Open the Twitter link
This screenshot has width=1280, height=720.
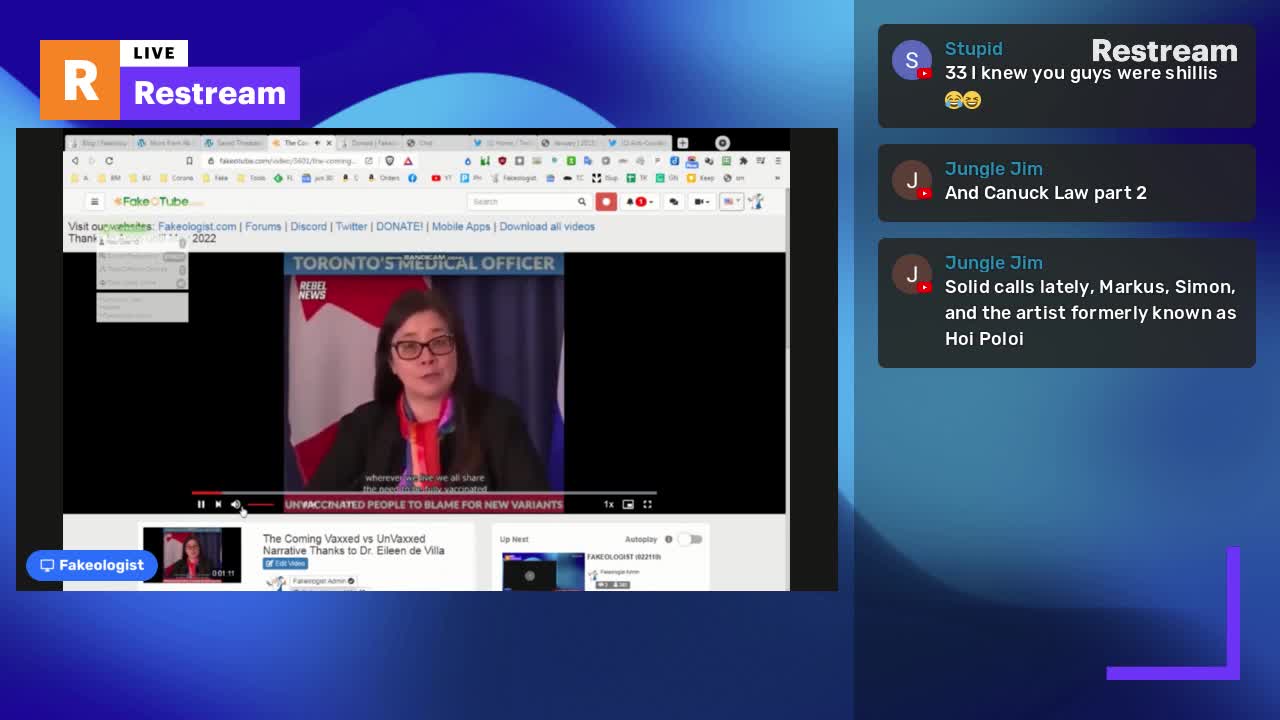(x=351, y=226)
